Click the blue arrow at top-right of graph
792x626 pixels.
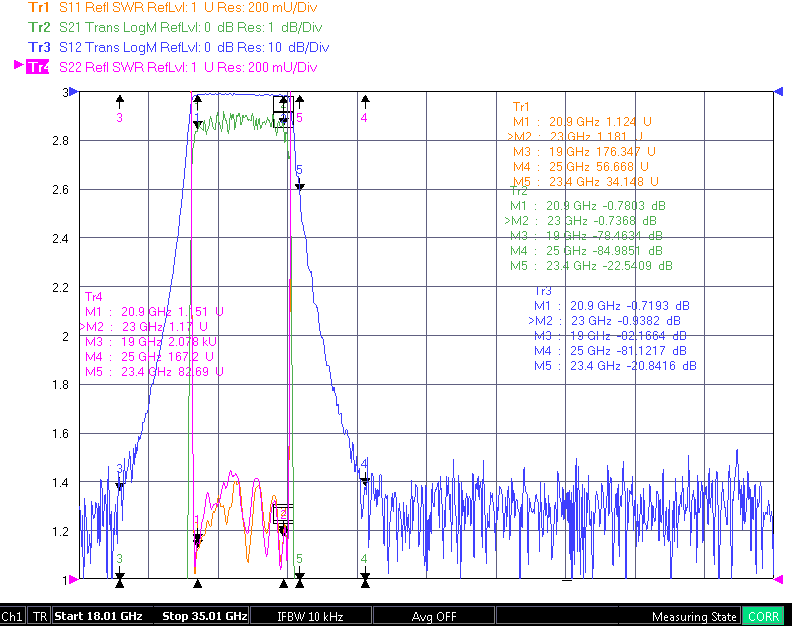[779, 91]
